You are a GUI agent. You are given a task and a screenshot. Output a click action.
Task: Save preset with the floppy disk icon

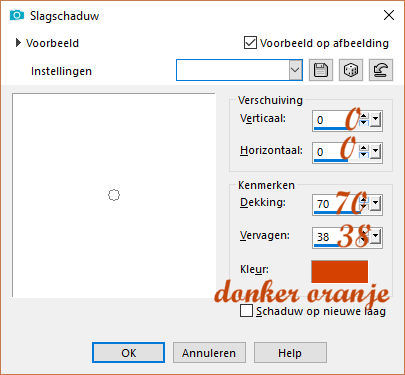coord(321,70)
